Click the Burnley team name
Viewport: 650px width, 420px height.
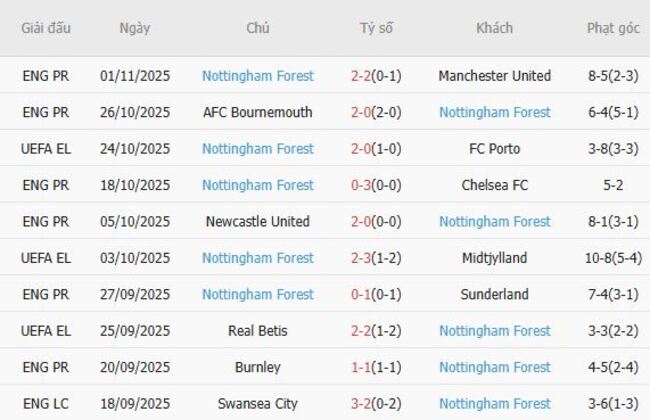click(257, 367)
